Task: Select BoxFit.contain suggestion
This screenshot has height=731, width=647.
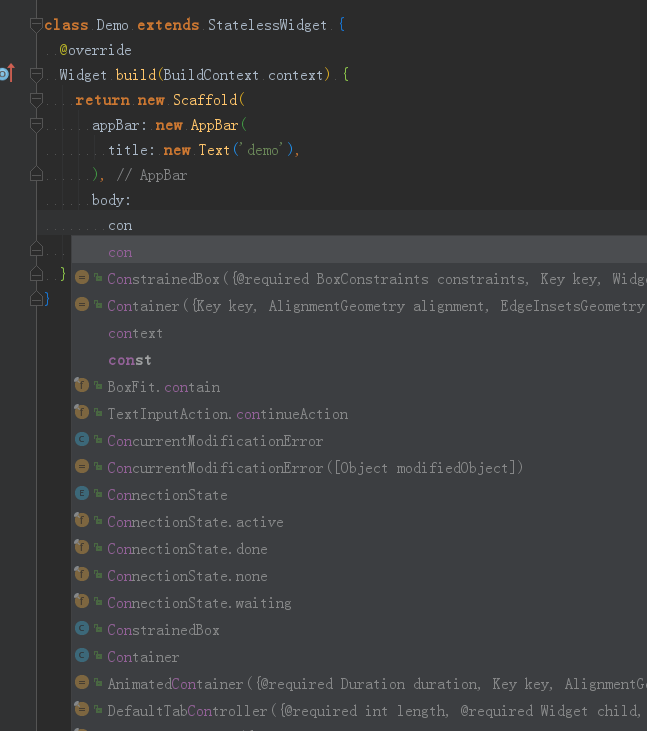Action: coord(359,387)
